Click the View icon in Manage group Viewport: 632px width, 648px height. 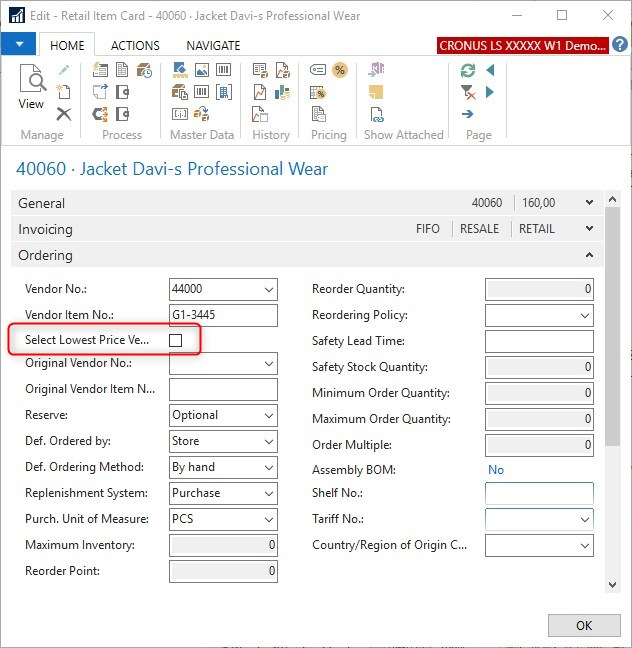[x=31, y=87]
